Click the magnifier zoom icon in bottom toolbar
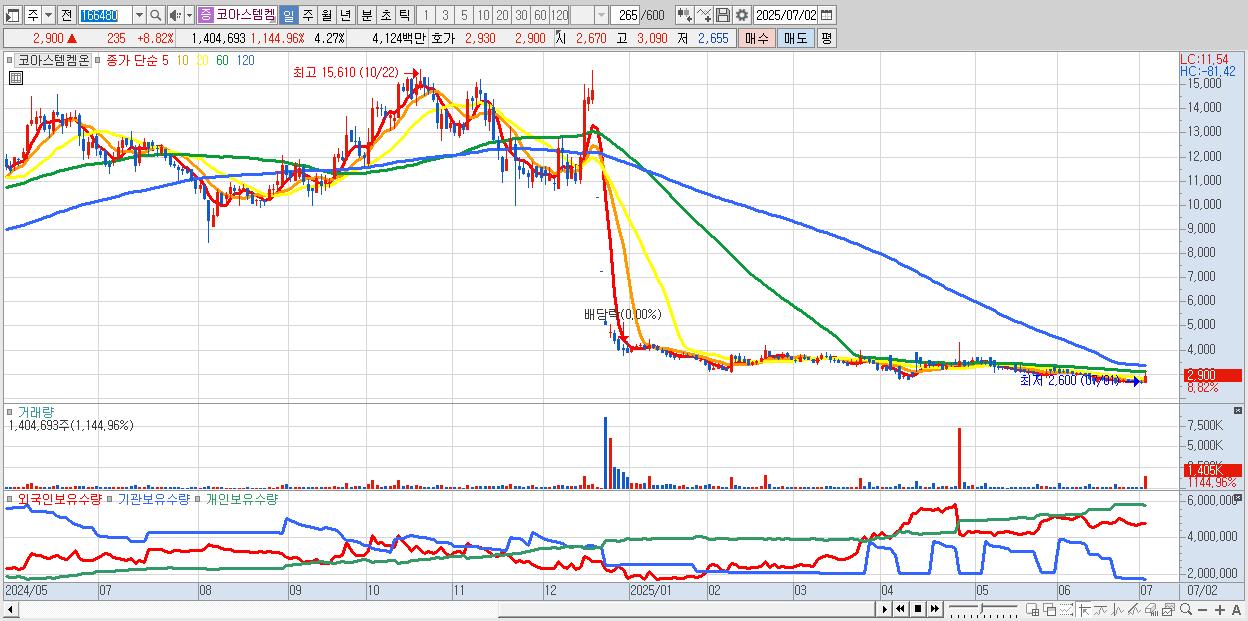The width and height of the screenshot is (1248, 621). tap(1186, 610)
